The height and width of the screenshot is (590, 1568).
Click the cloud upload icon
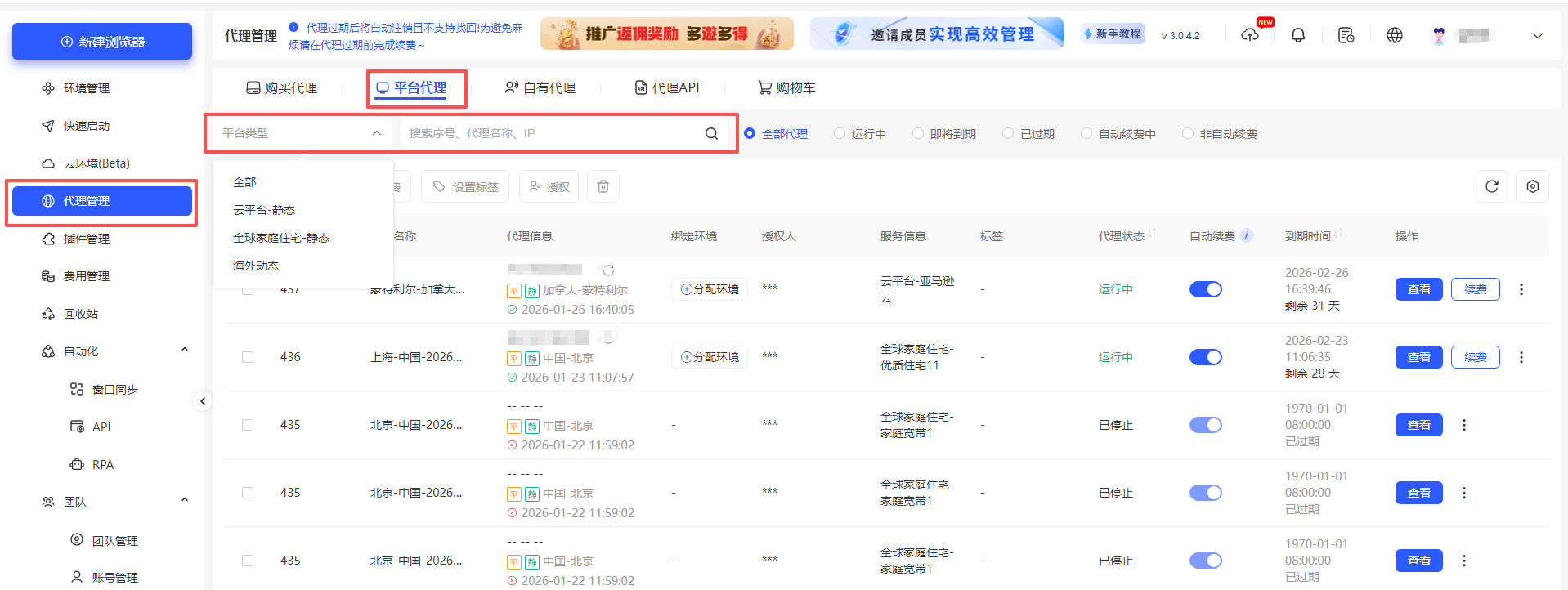pyautogui.click(x=1250, y=35)
